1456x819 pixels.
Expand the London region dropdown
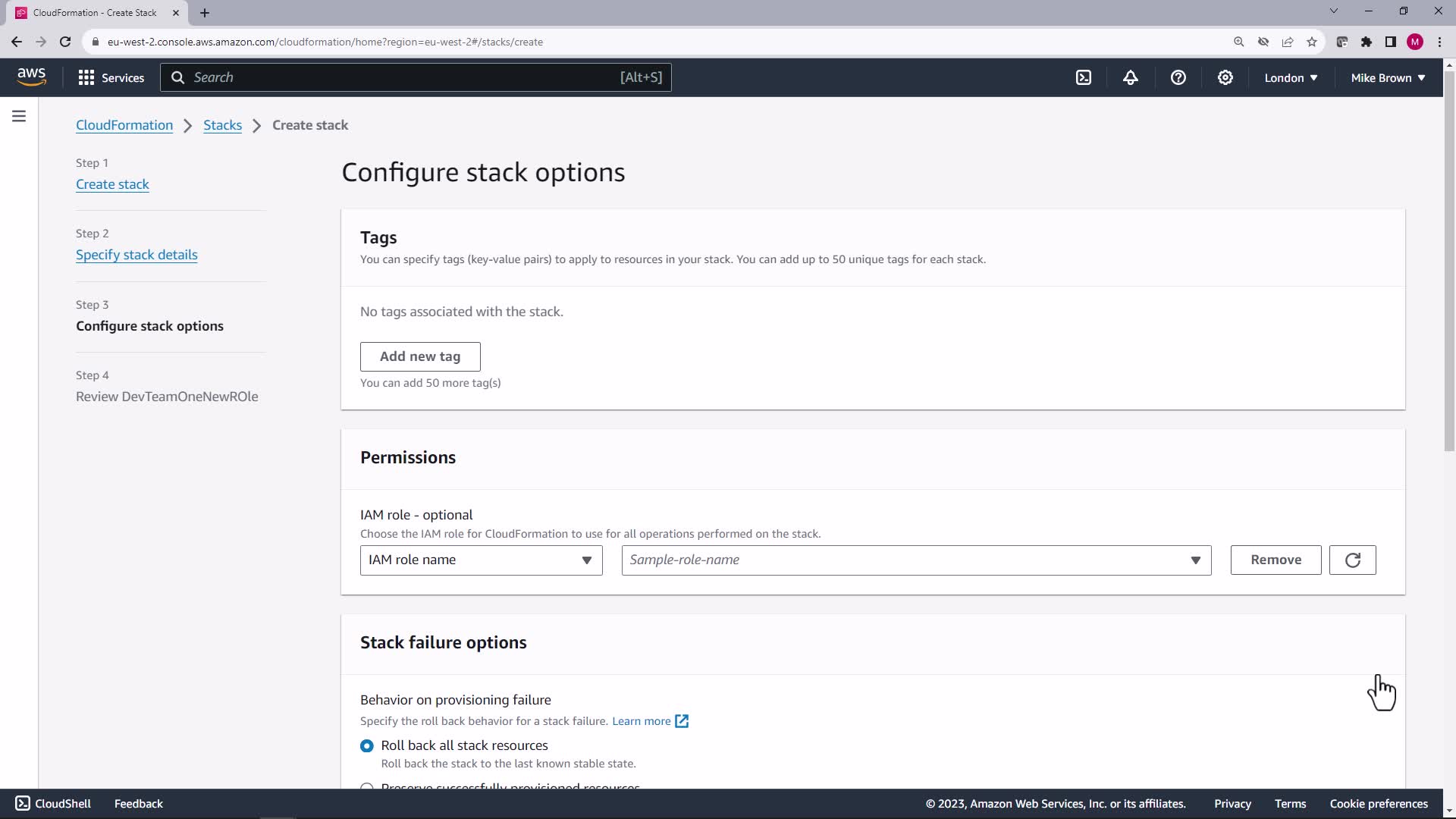(1291, 77)
